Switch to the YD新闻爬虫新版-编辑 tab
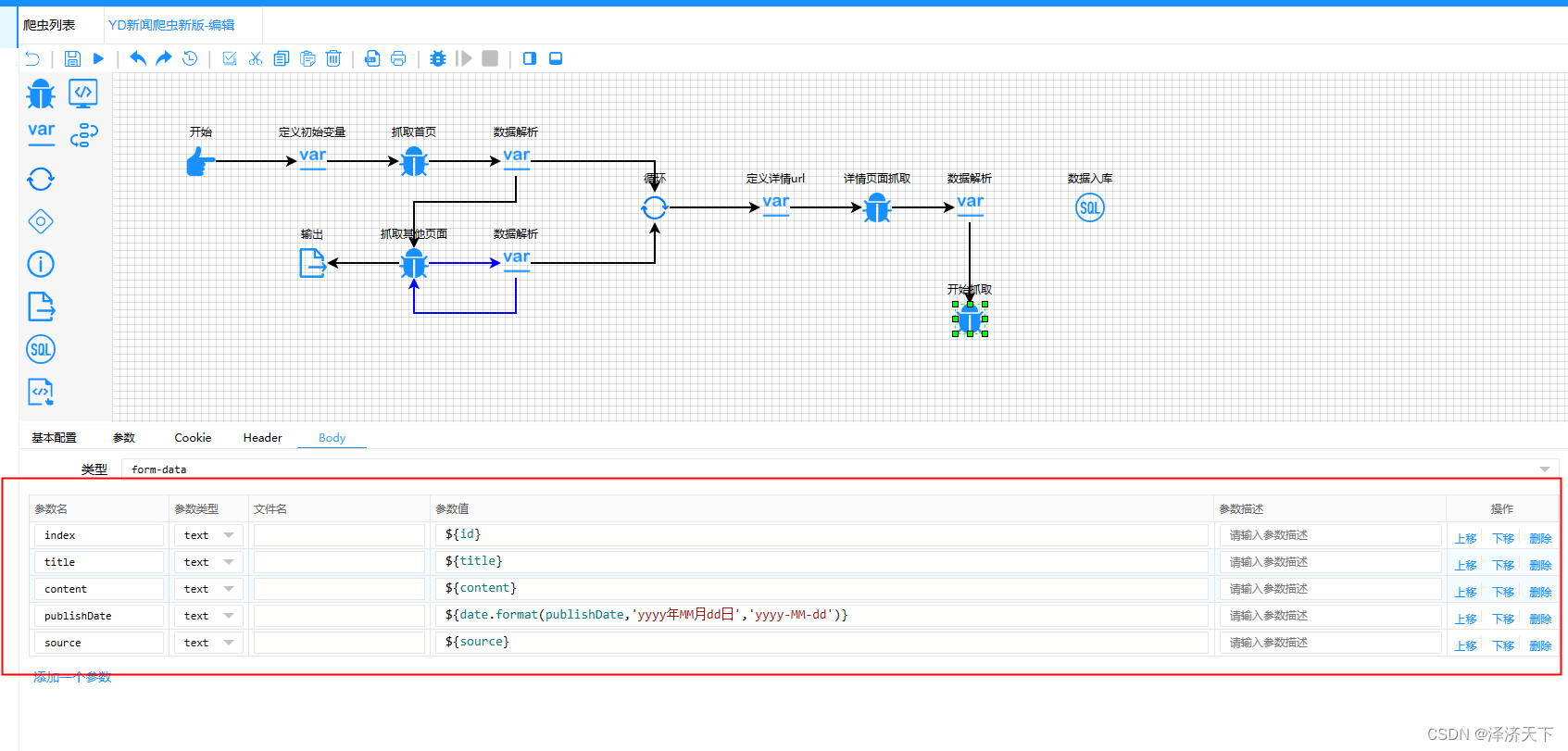Viewport: 1568px width, 751px height. tap(171, 25)
